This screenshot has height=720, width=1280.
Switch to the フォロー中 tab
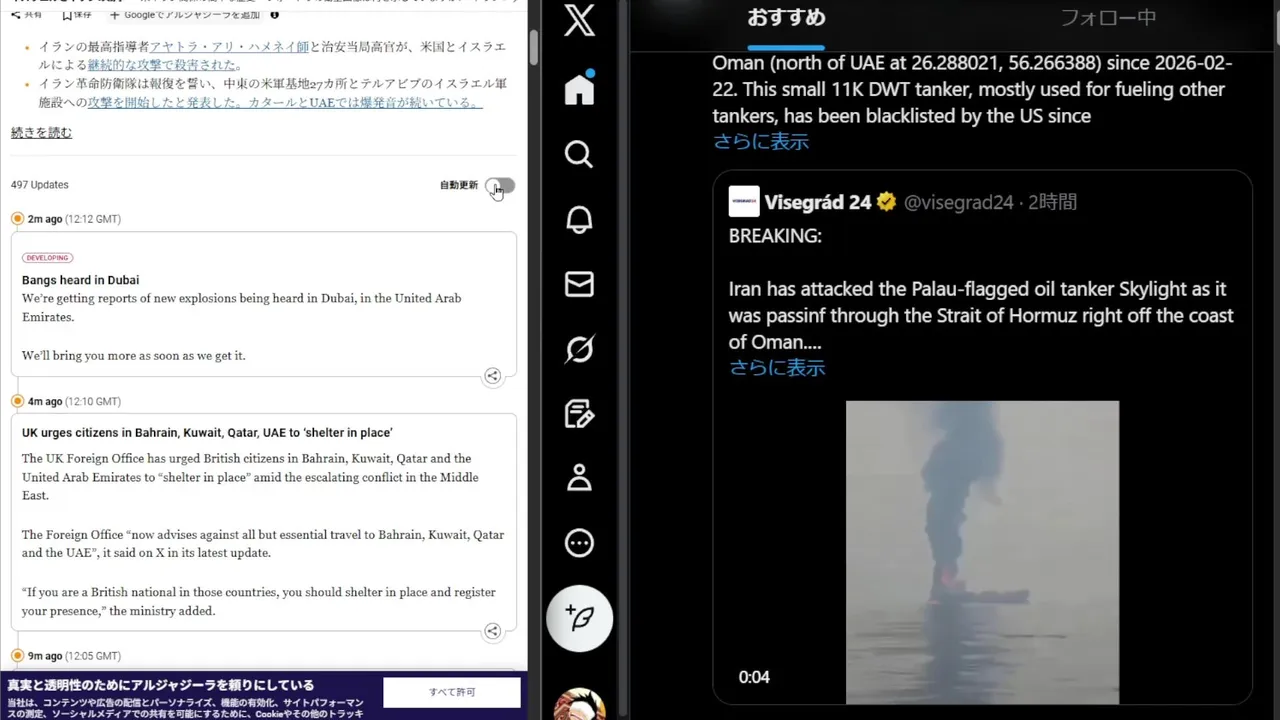(x=1108, y=17)
